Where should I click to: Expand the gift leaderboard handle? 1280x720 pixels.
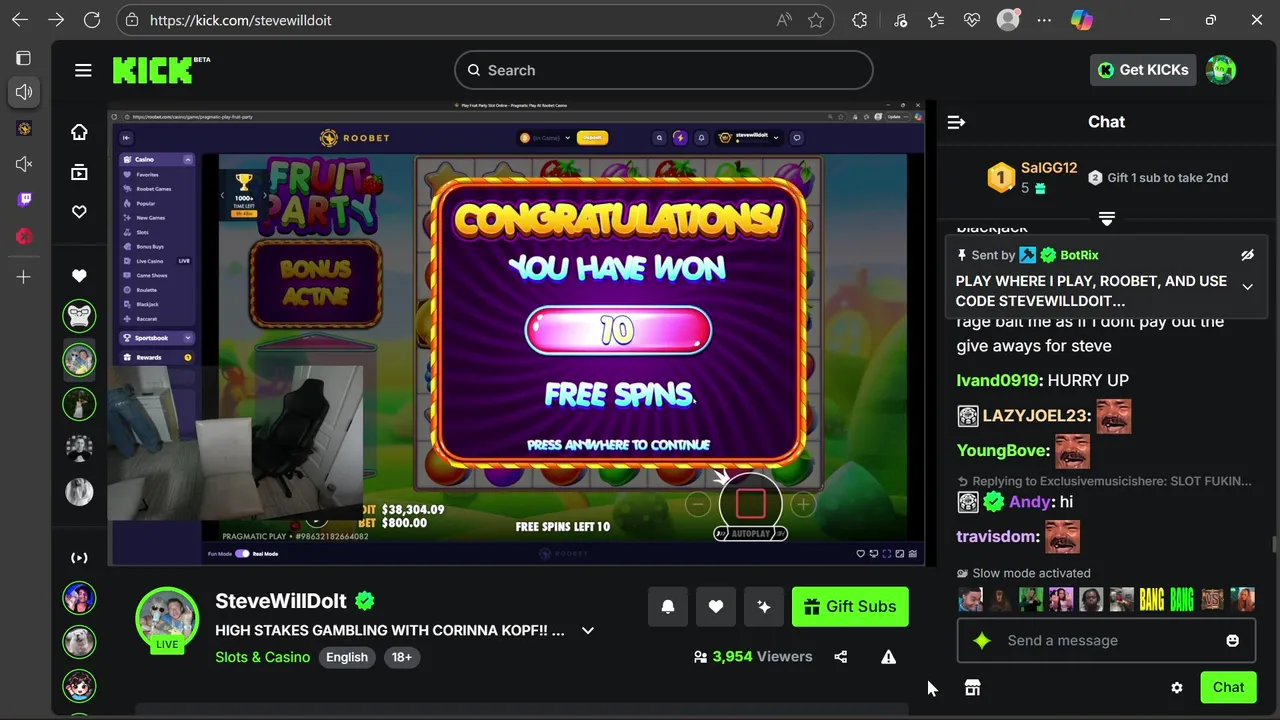point(1106,217)
